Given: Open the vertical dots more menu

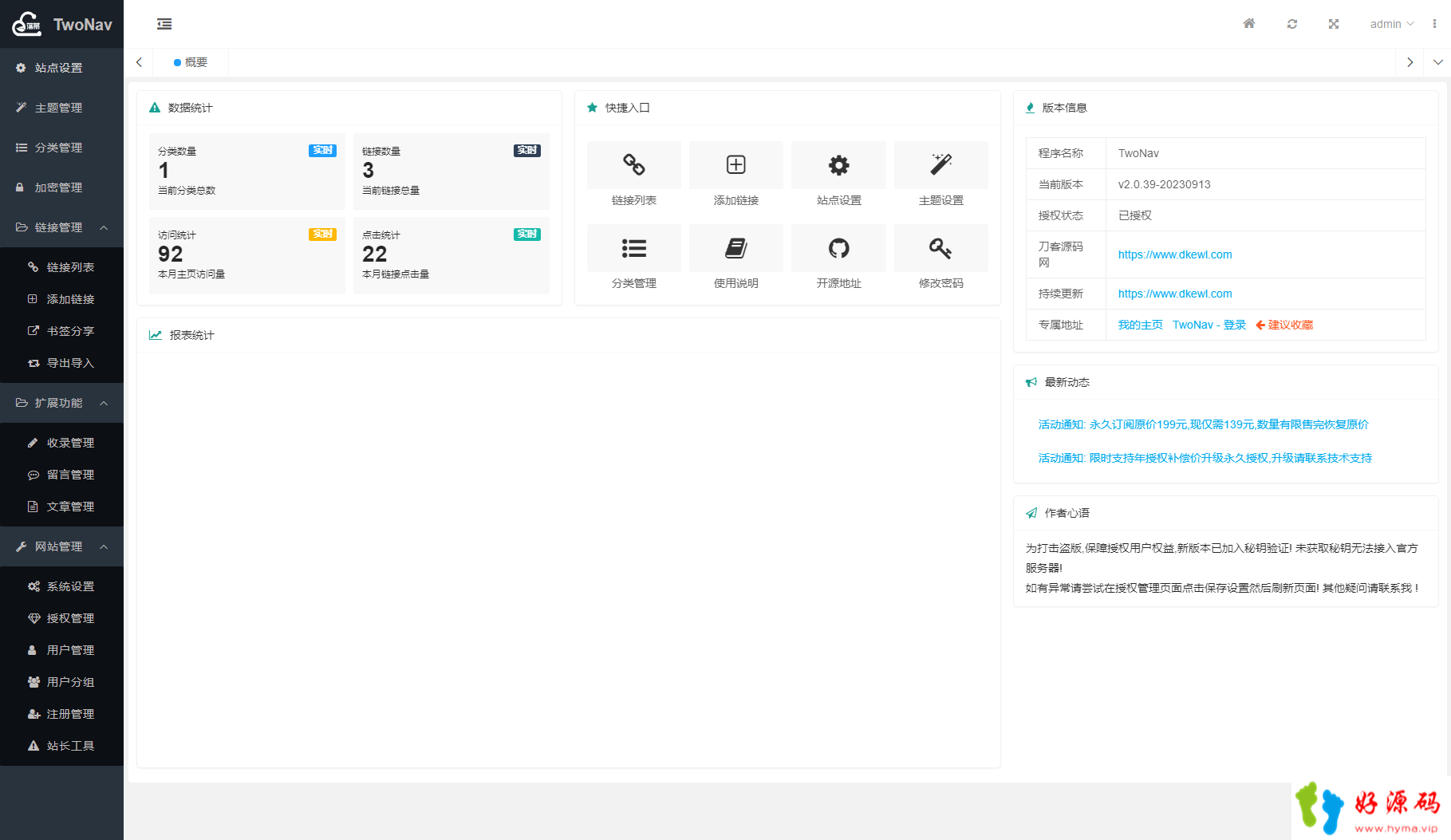Looking at the screenshot, I should click(1434, 24).
